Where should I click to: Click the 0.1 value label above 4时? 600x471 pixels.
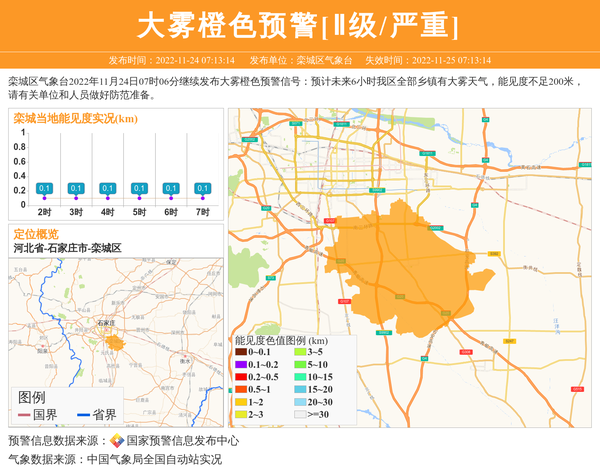108,188
